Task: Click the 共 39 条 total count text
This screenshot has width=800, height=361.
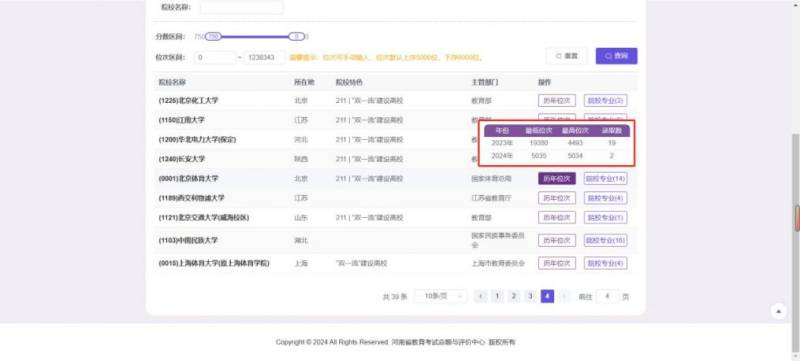Action: [395, 297]
